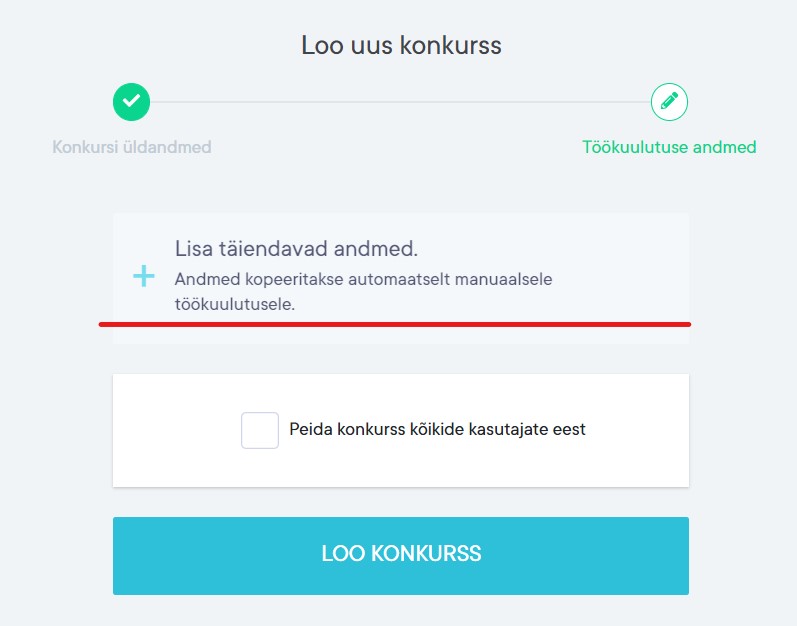The height and width of the screenshot is (626, 797).
Task: Tick the Peida konkurss checkbox
Action: (260, 430)
